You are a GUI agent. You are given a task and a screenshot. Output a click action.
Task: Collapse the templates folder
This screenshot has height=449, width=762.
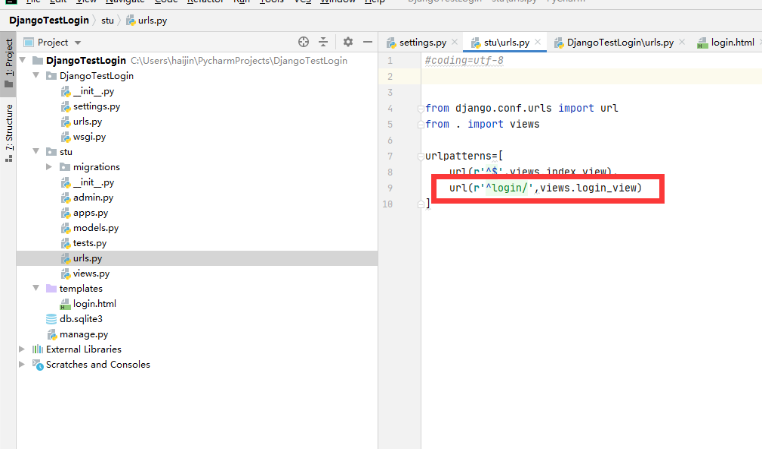coord(37,289)
